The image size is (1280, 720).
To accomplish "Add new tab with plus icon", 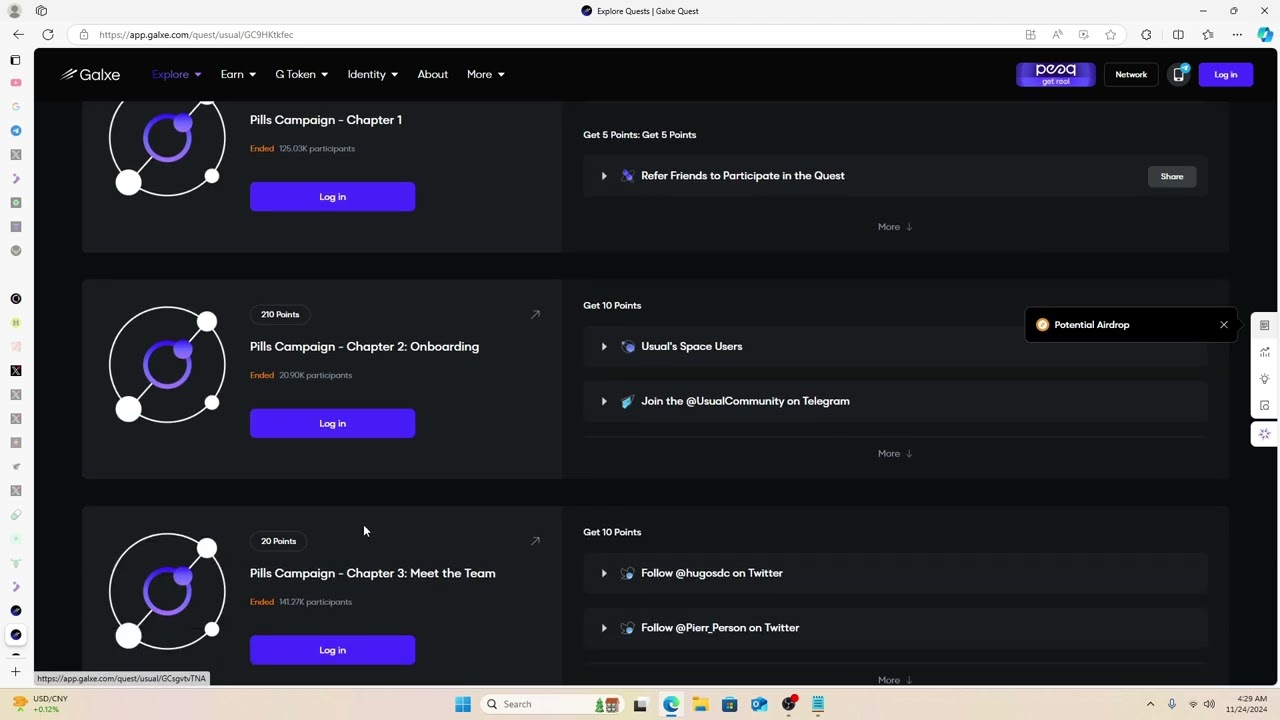I will tap(15, 672).
